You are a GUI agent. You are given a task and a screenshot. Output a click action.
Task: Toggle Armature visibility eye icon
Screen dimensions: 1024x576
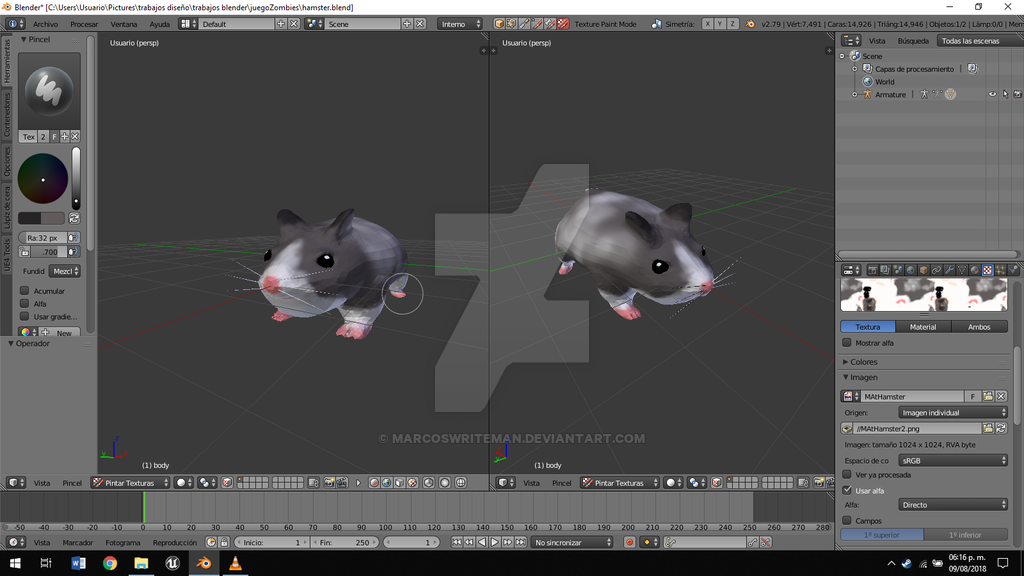[x=993, y=94]
